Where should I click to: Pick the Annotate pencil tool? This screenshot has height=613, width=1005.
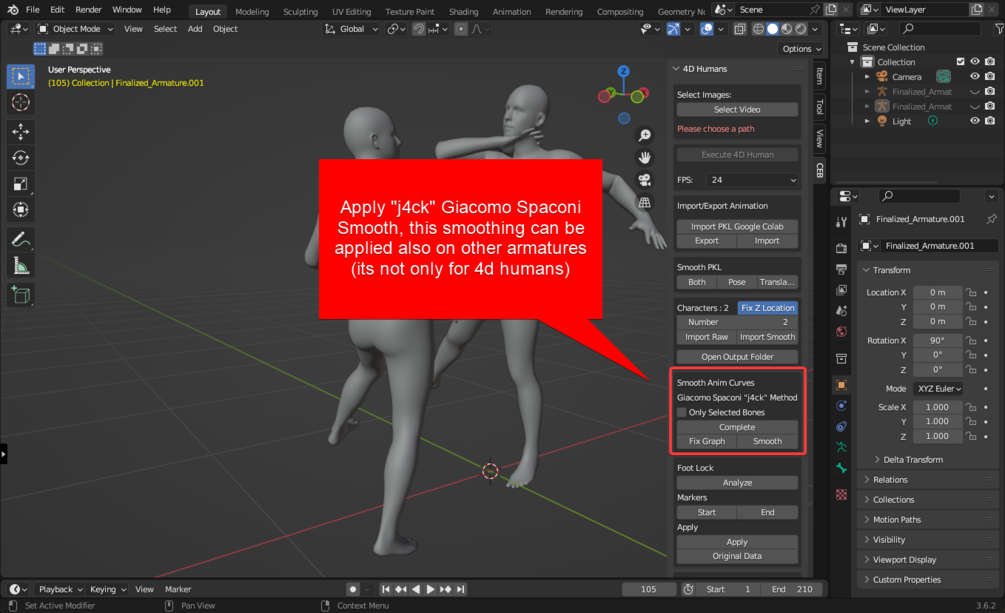pos(21,240)
